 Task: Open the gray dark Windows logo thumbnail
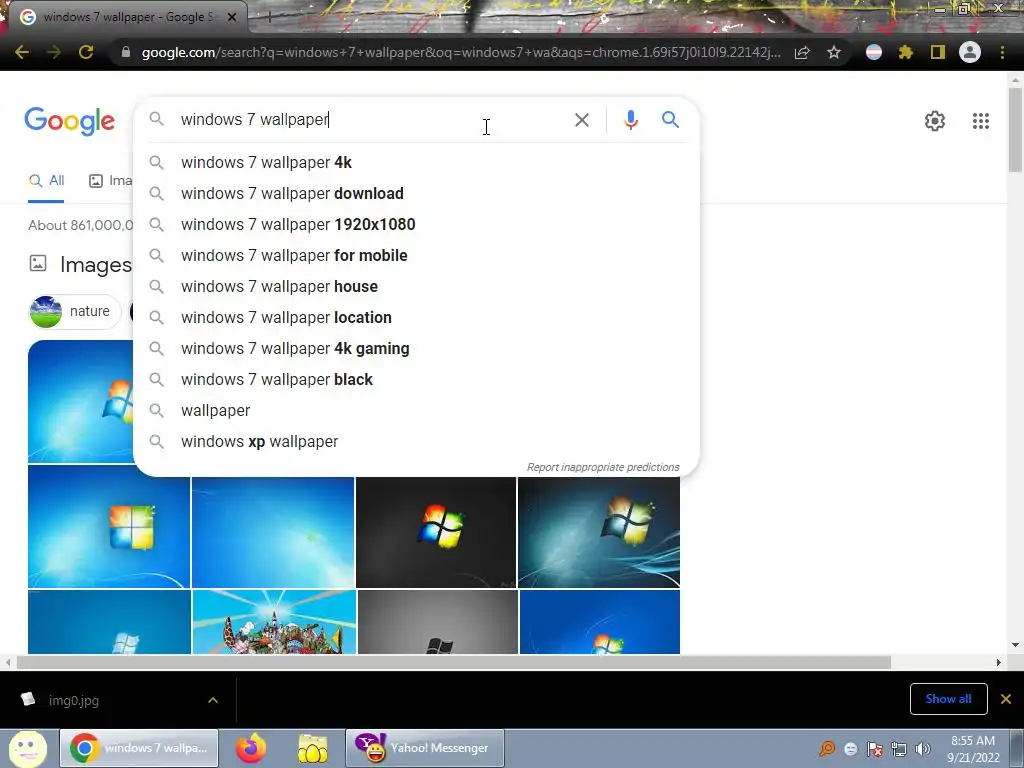[438, 622]
